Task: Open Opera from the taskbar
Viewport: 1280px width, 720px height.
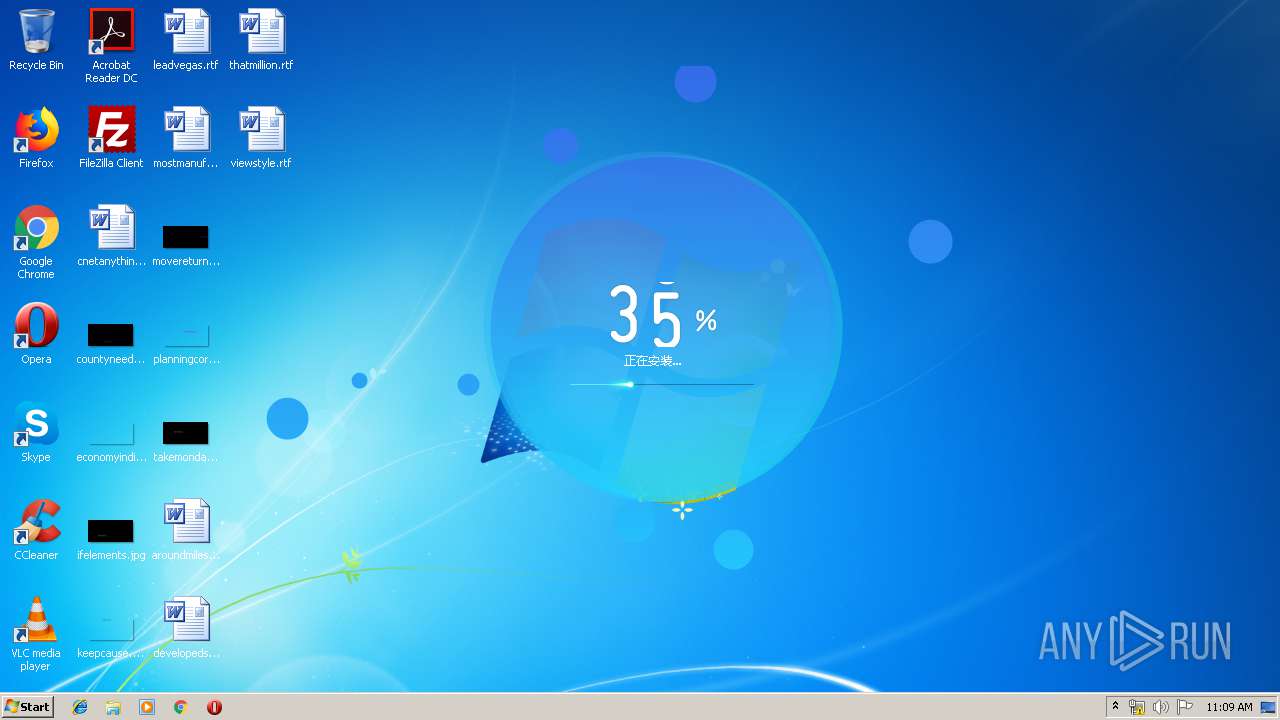Action: pyautogui.click(x=214, y=707)
